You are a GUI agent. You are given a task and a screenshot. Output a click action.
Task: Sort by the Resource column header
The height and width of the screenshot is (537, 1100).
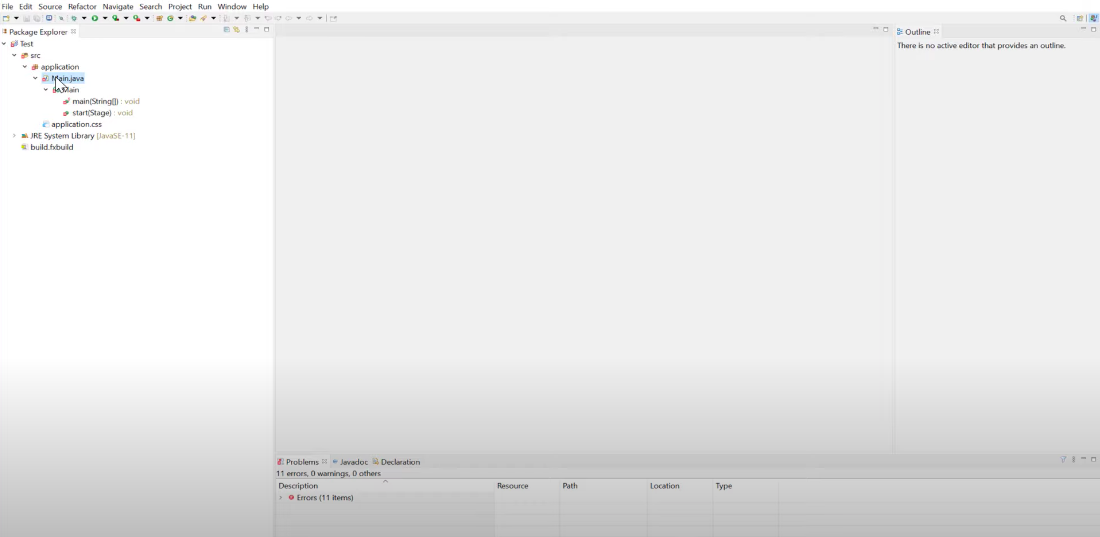[528, 486]
